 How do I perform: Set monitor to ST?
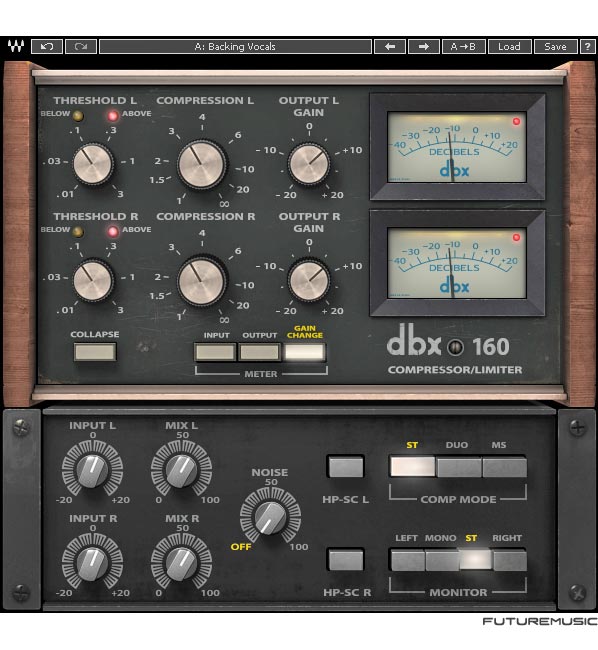(476, 560)
